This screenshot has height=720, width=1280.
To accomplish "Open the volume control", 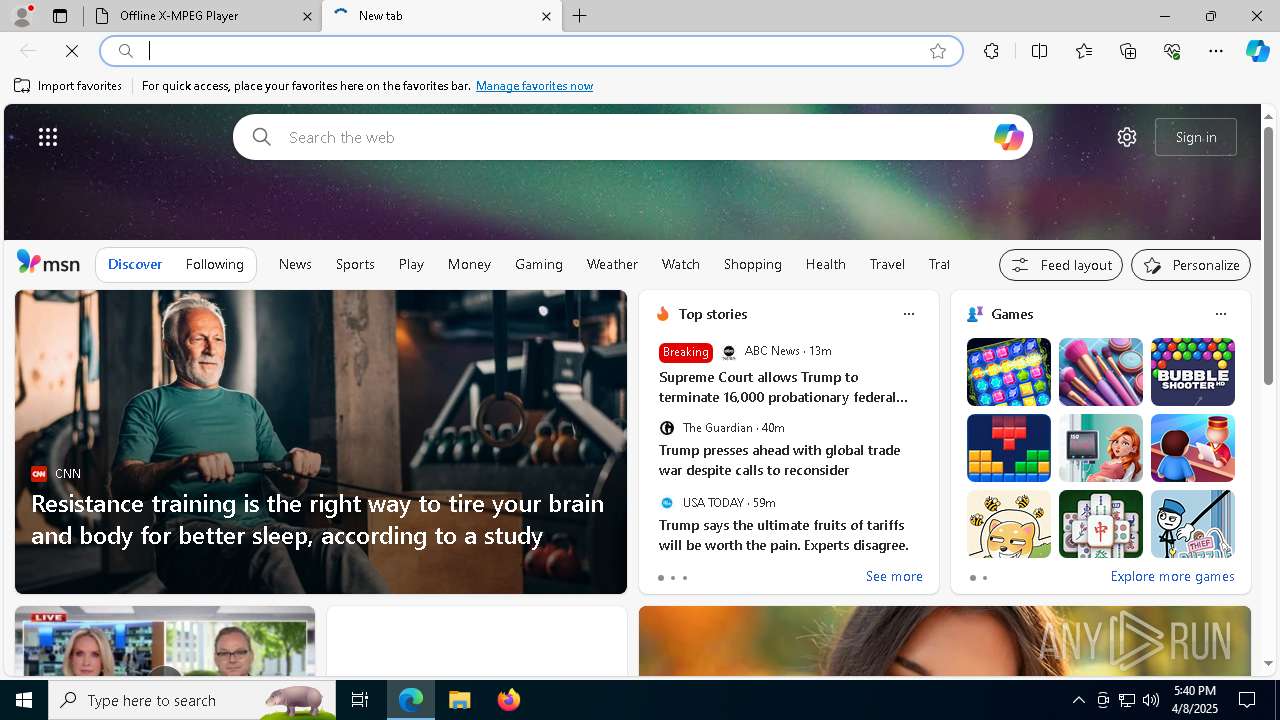I will (1151, 700).
